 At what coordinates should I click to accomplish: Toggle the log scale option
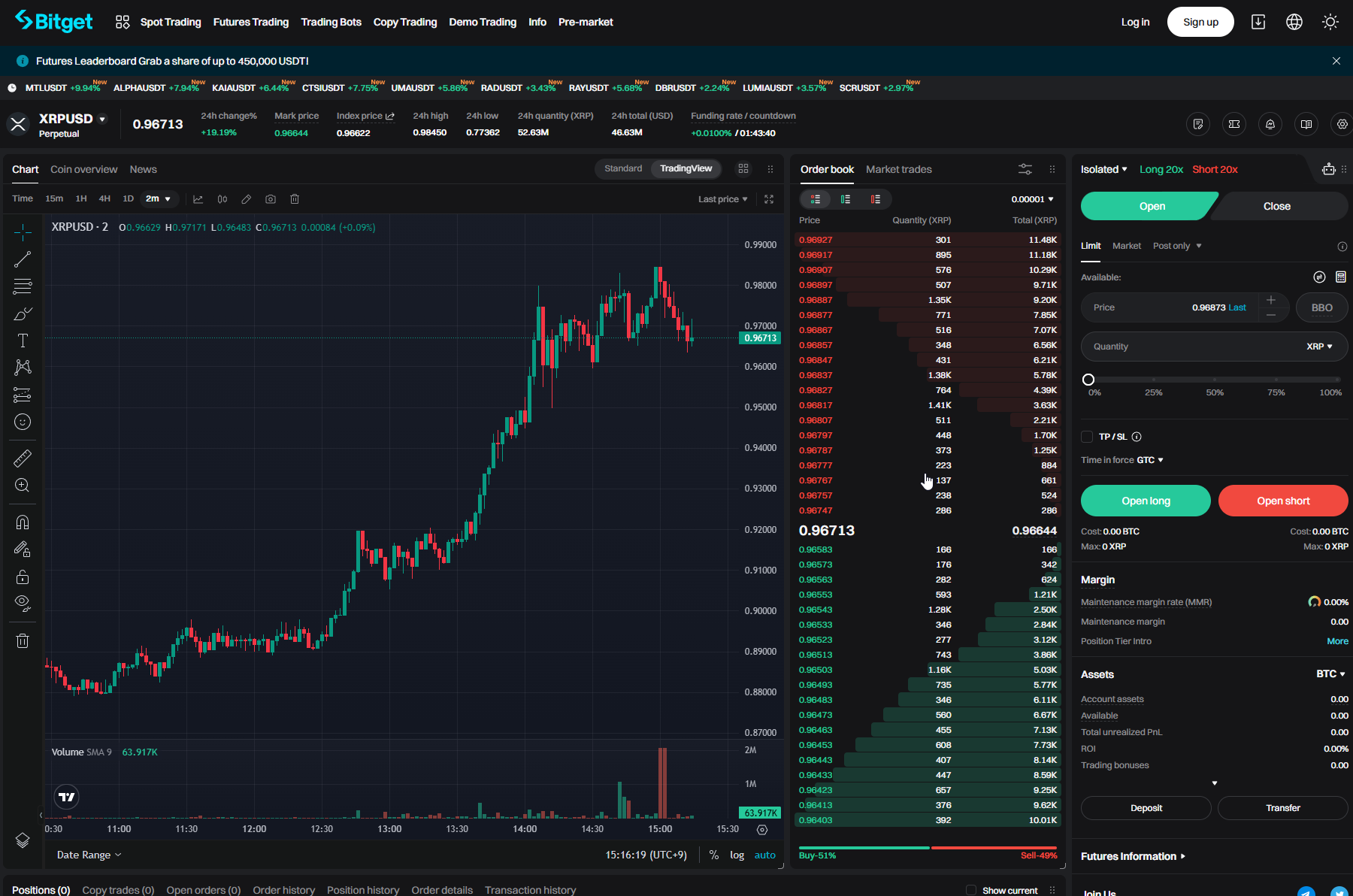tap(737, 855)
